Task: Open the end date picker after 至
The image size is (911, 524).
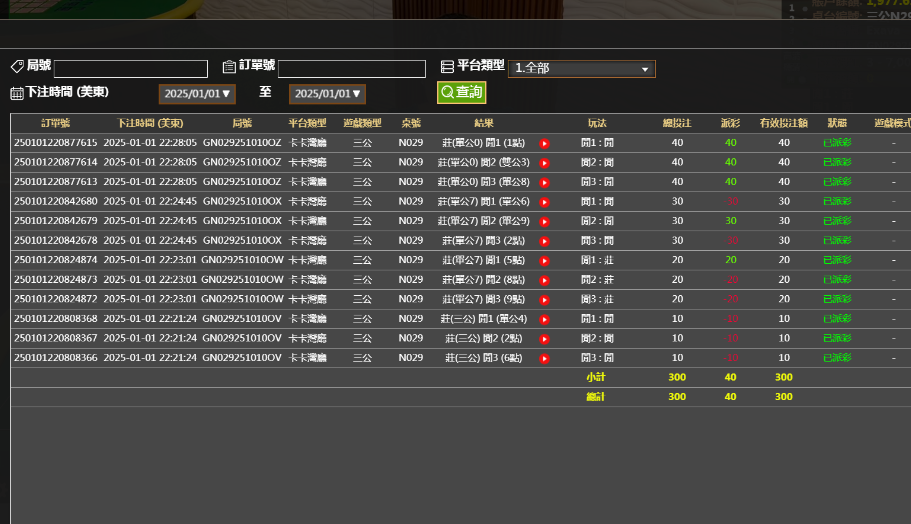Action: click(x=327, y=94)
